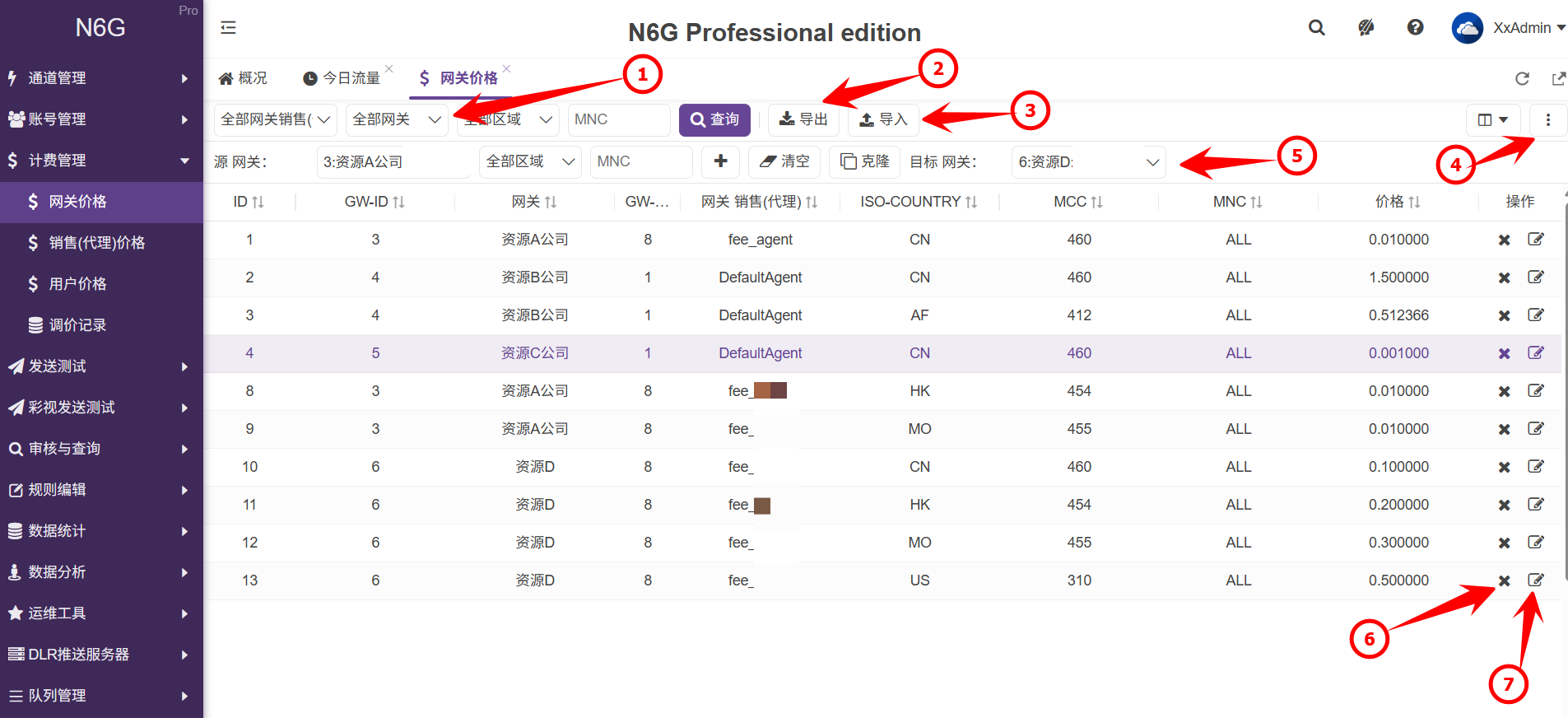Edit row ID 11 with price 0.200000
The height and width of the screenshot is (718, 1568).
(x=1536, y=504)
